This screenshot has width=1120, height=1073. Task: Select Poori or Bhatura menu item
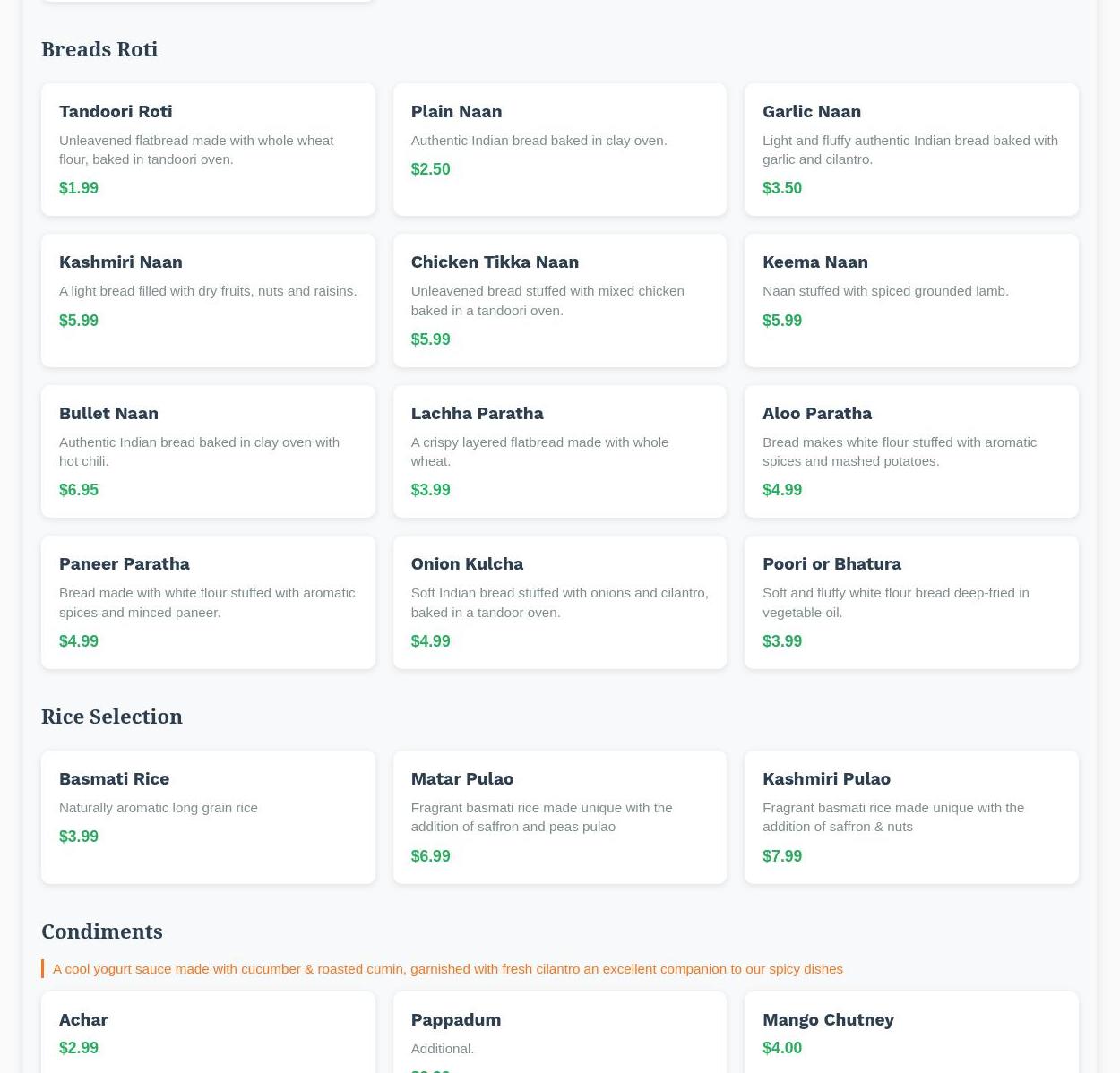point(910,602)
